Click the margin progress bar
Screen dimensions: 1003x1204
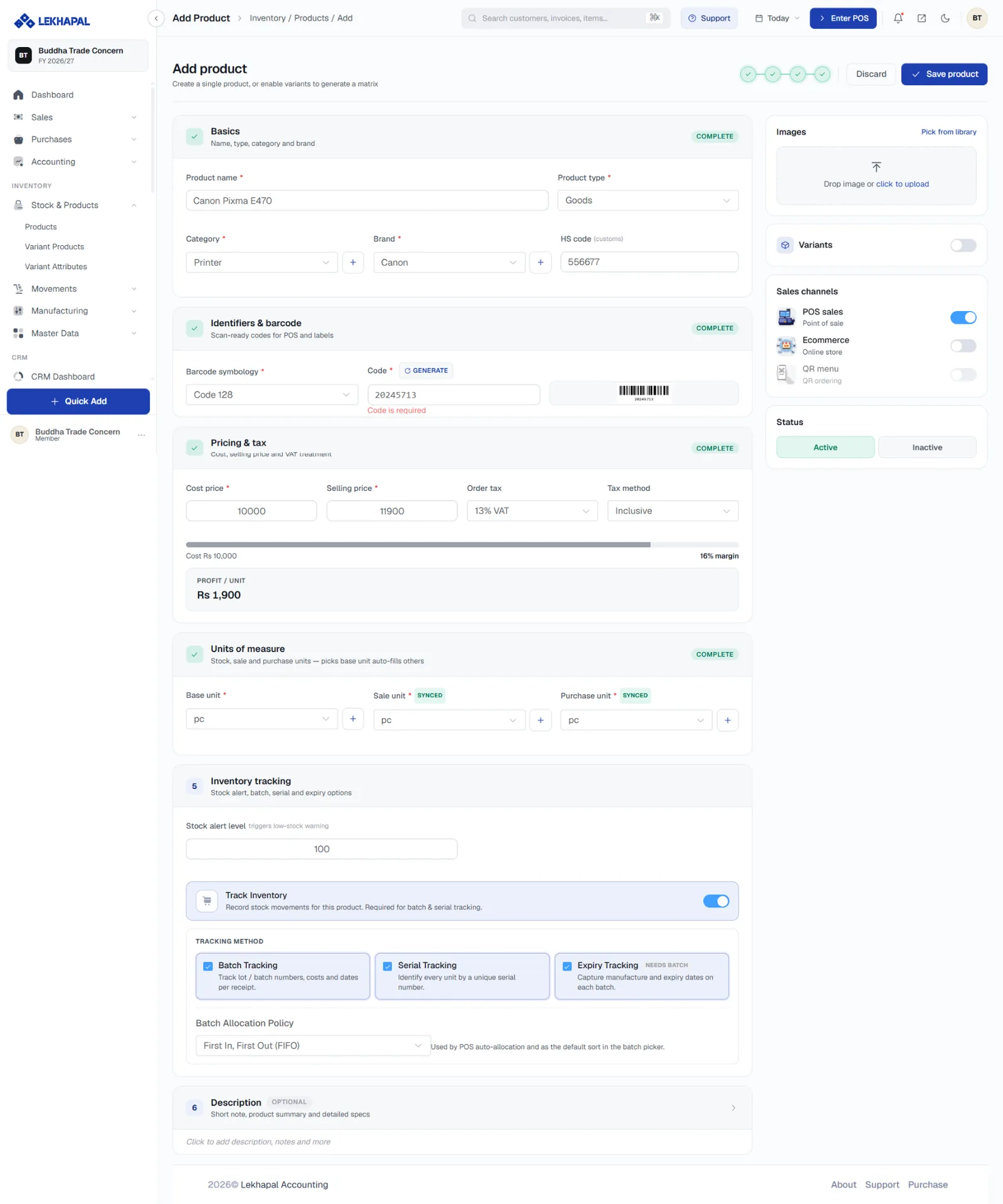[462, 544]
